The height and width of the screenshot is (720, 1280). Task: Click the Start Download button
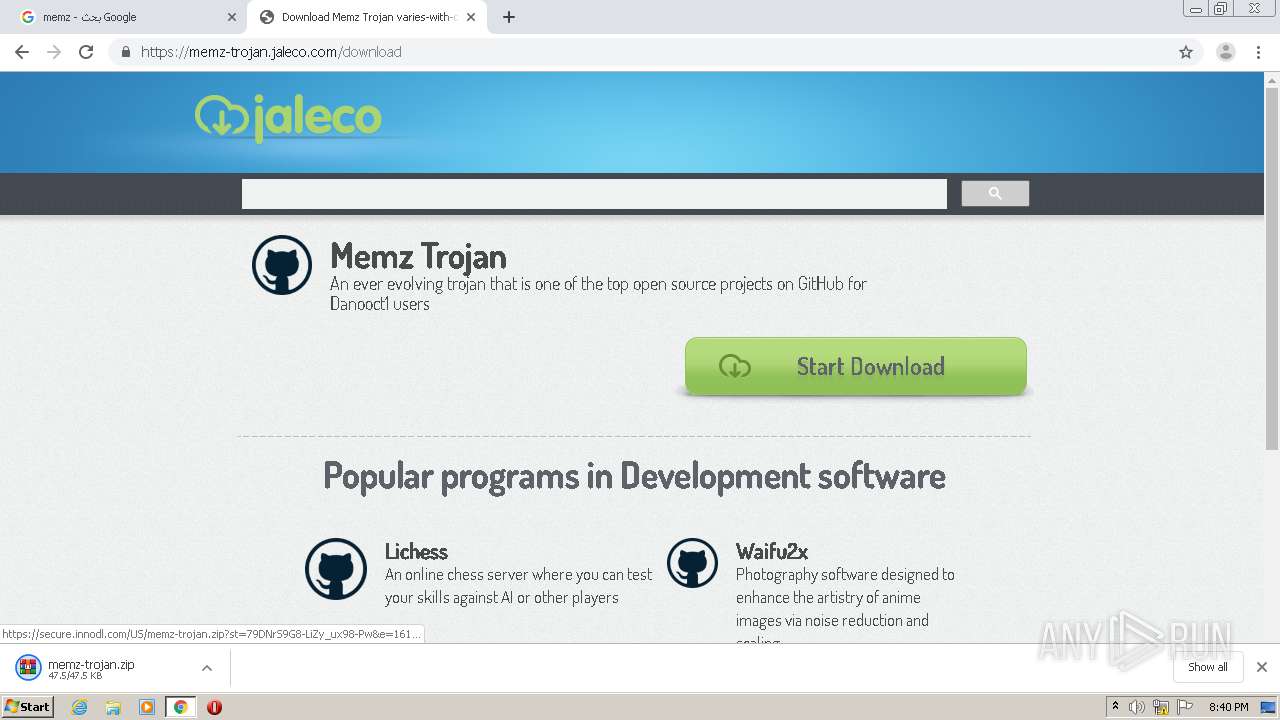point(856,366)
